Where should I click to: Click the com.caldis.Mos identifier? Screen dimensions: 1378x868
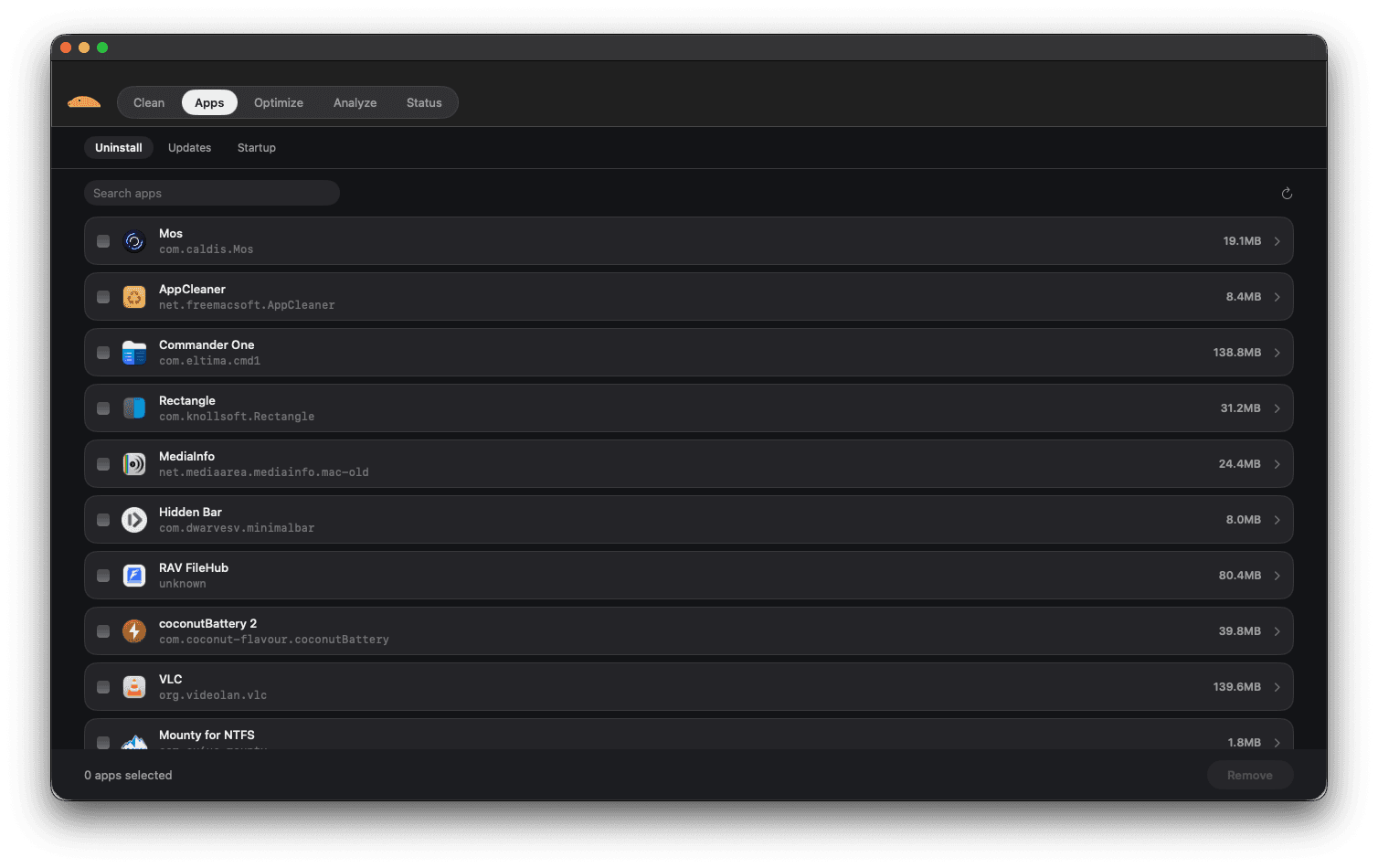pos(207,249)
